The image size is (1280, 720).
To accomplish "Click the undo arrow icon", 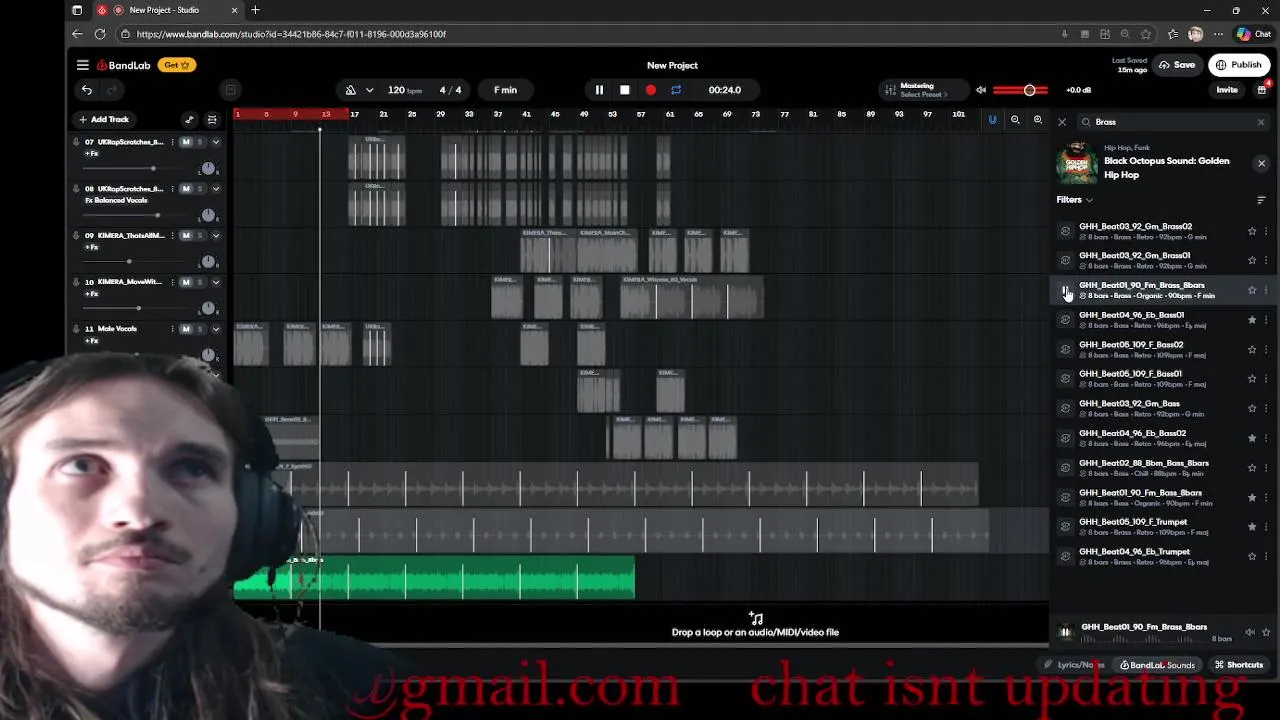I will [87, 90].
